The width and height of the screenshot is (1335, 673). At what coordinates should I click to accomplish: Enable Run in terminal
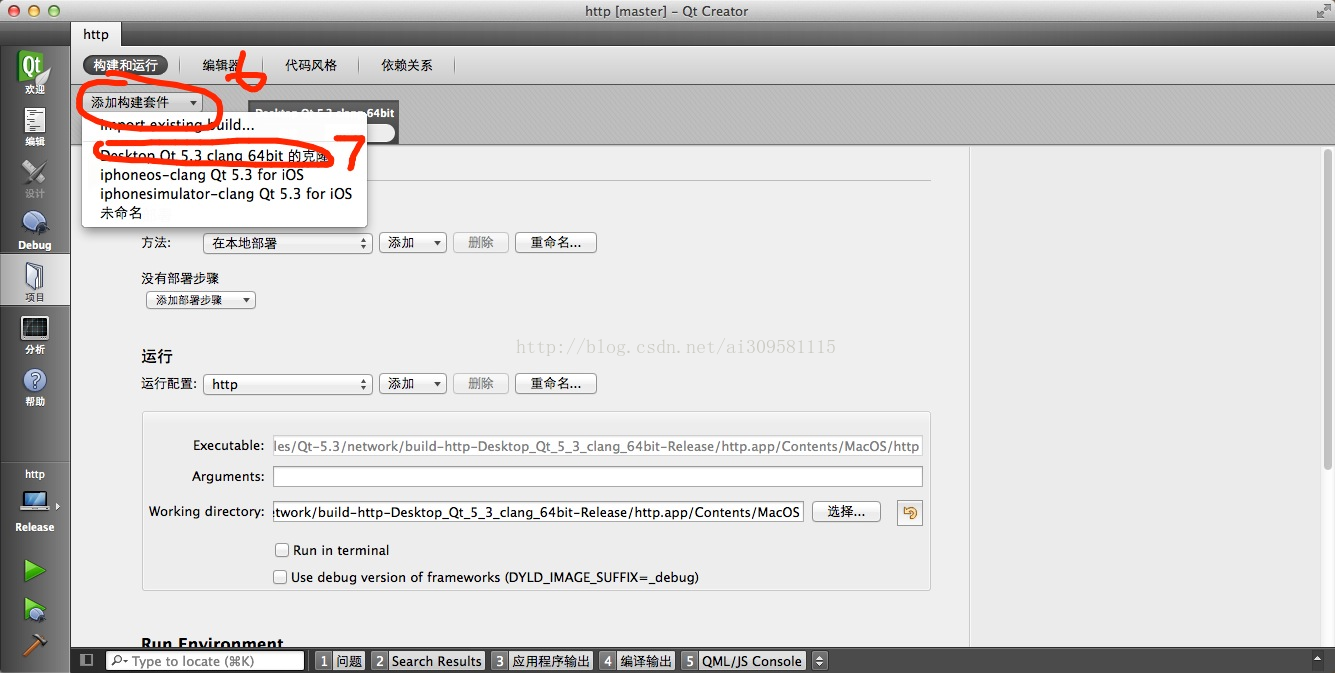[281, 550]
